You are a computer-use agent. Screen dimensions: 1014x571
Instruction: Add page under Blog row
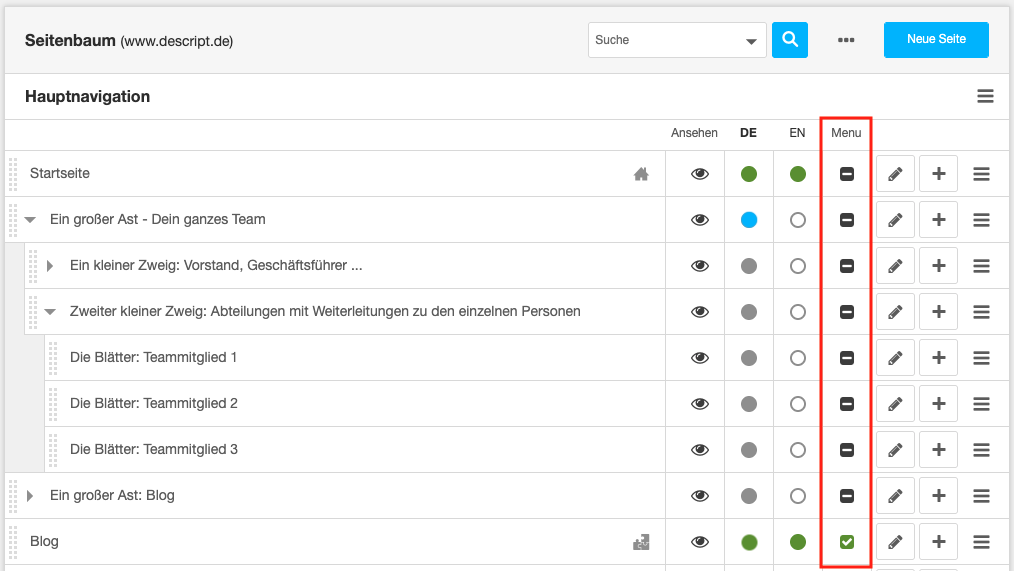click(938, 541)
